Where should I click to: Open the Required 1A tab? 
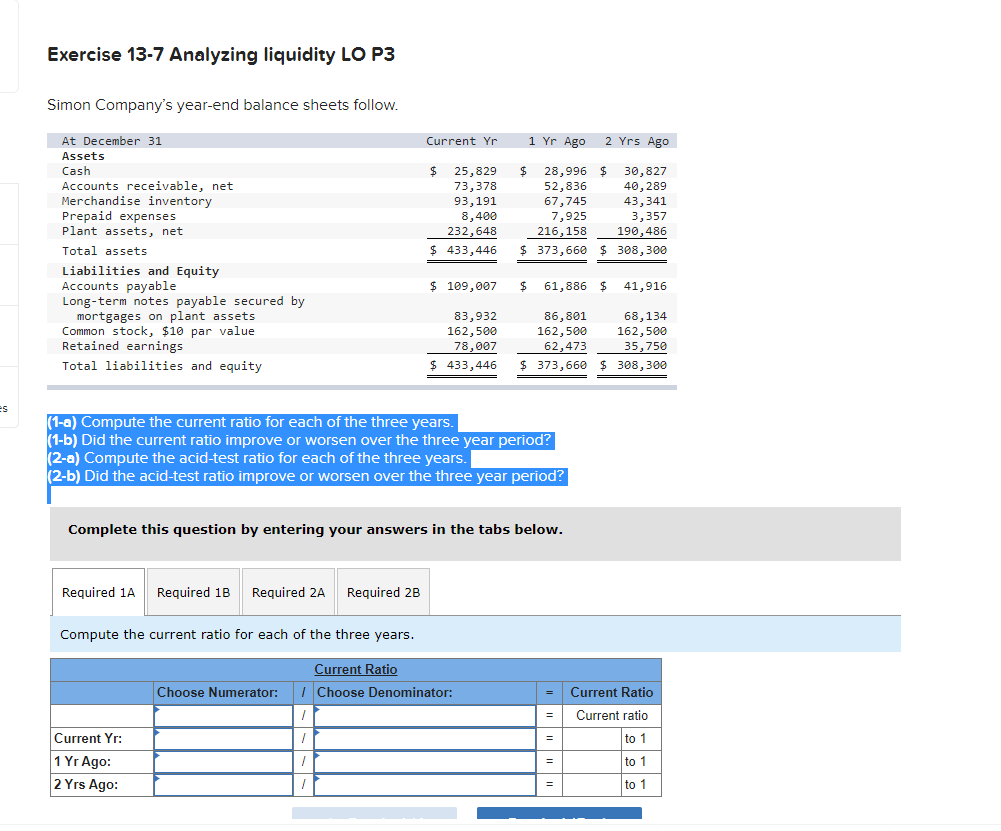pyautogui.click(x=98, y=592)
